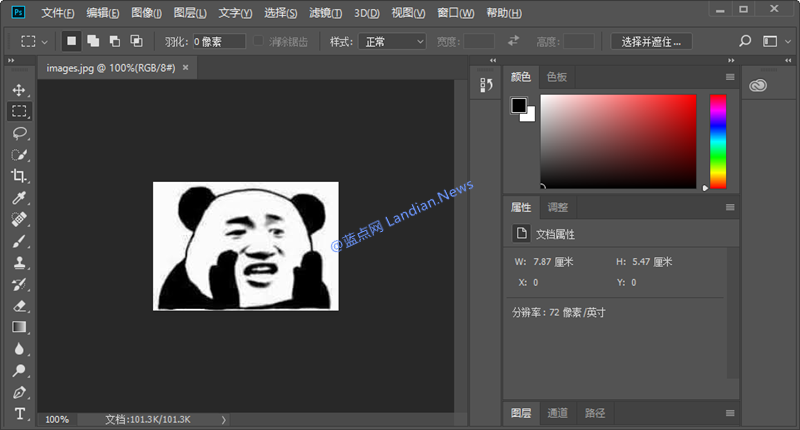800x430 pixels.
Task: Select the Horizontal Type tool
Action: 19,414
